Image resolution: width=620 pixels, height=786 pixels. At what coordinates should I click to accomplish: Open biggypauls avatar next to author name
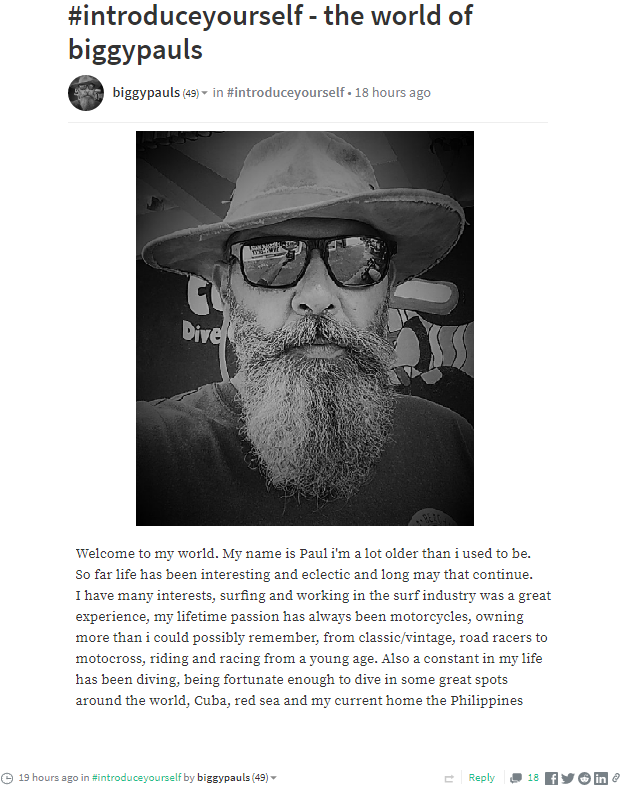pyautogui.click(x=86, y=93)
